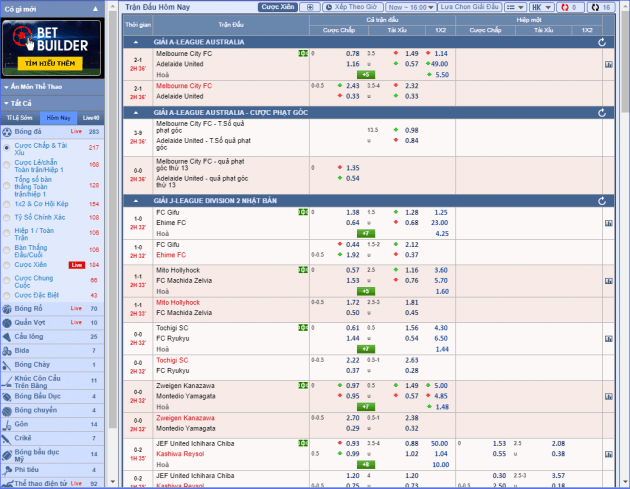Click live stream icon for Melbourne City FC

(303, 53)
